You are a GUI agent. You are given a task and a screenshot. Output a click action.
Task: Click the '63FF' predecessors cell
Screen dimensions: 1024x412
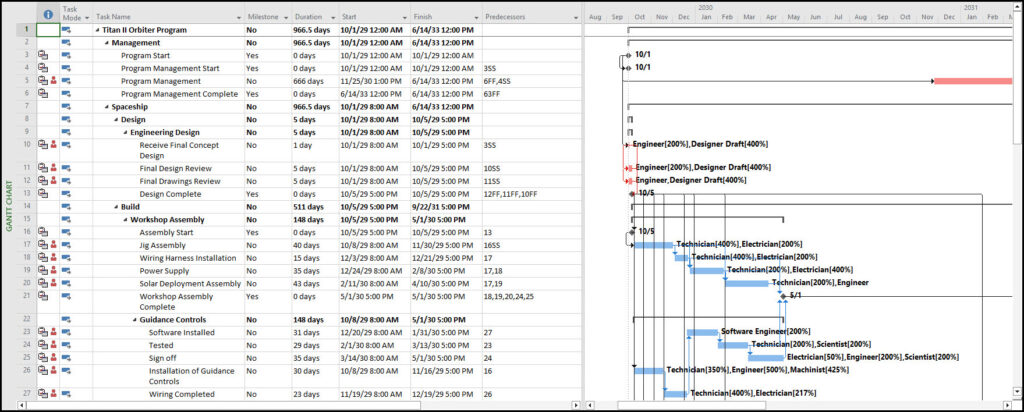click(x=532, y=94)
